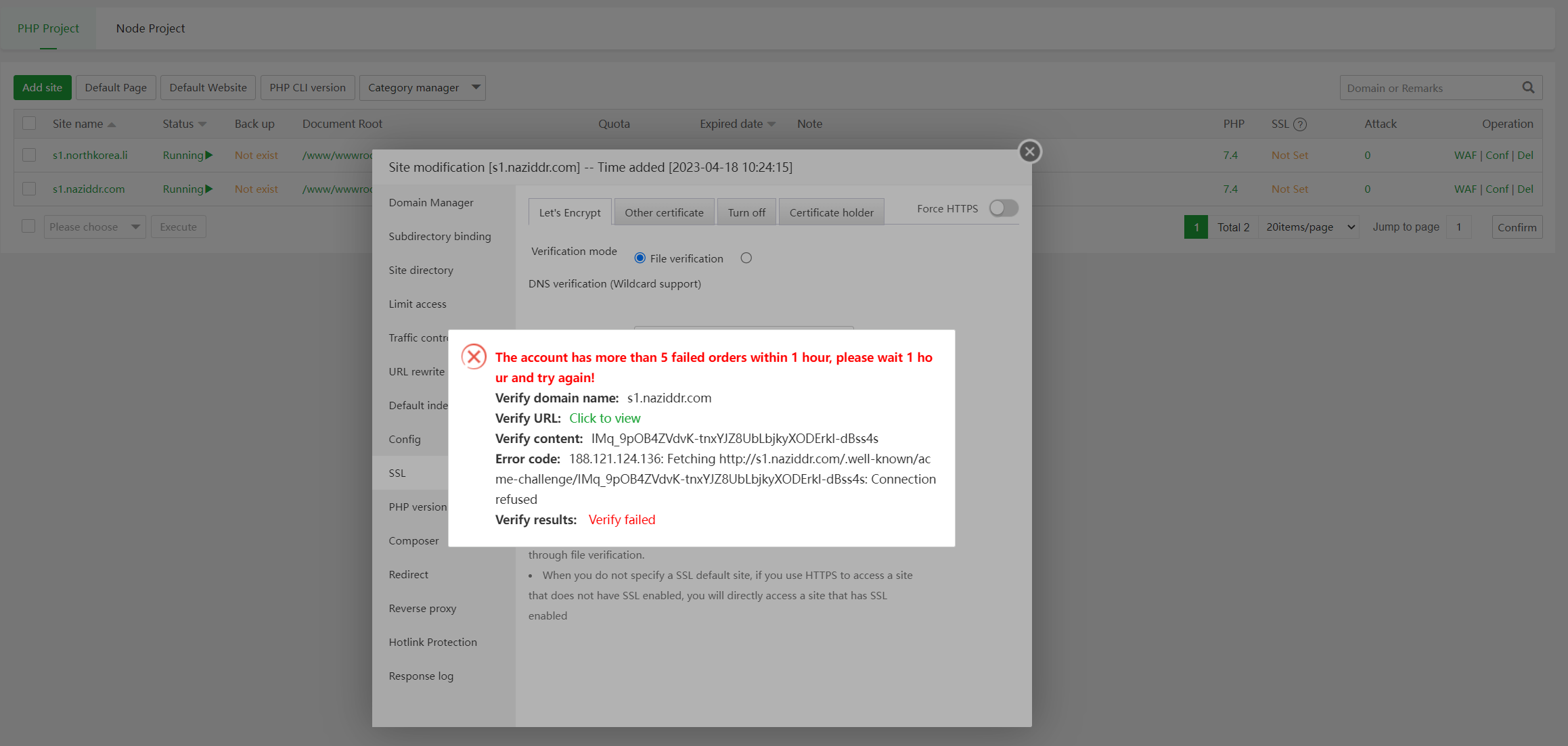This screenshot has width=1568, height=746.
Task: Sort by Site name arrow
Action: pyautogui.click(x=112, y=124)
